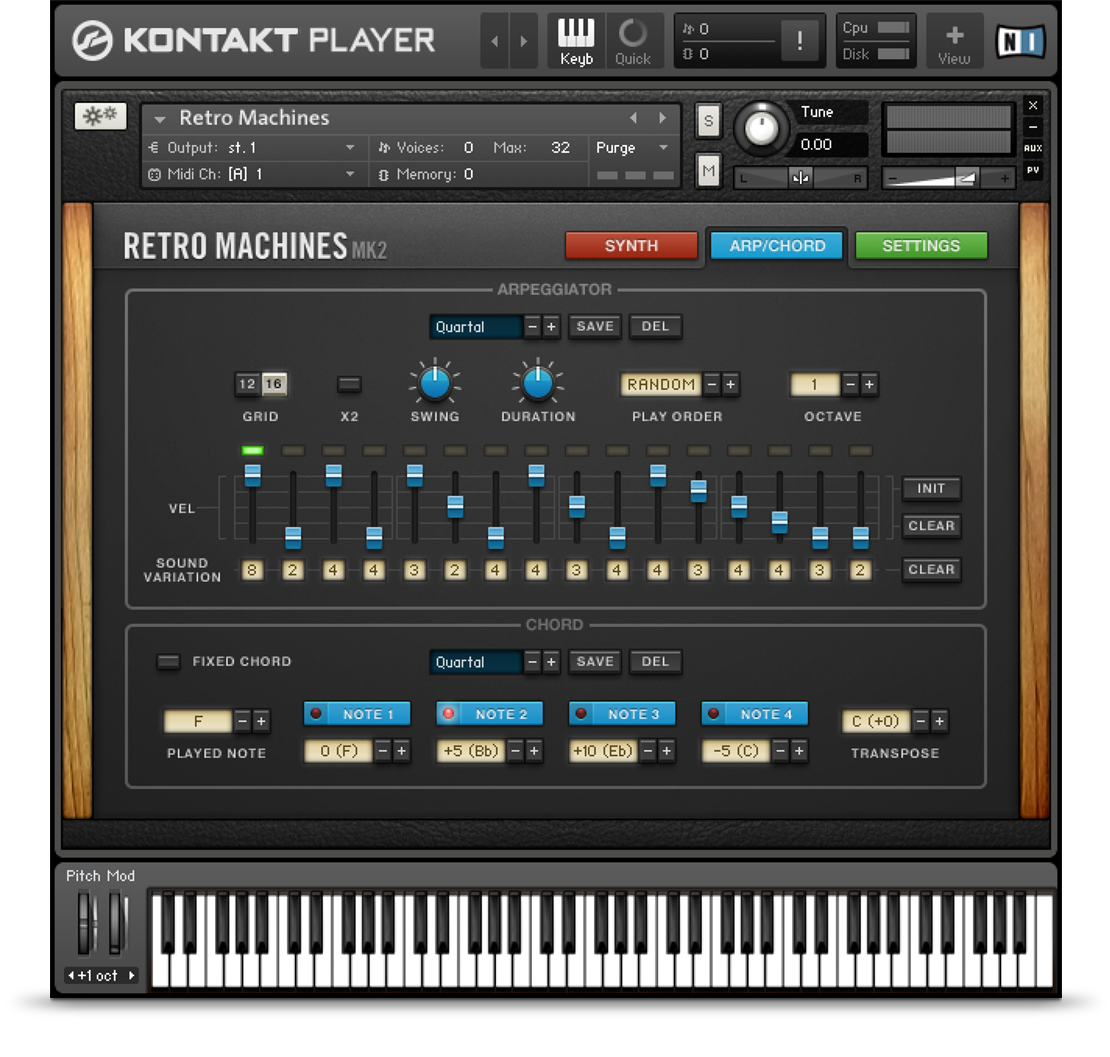Click the pan L-R slider
The image size is (1110, 1057).
pos(801,178)
